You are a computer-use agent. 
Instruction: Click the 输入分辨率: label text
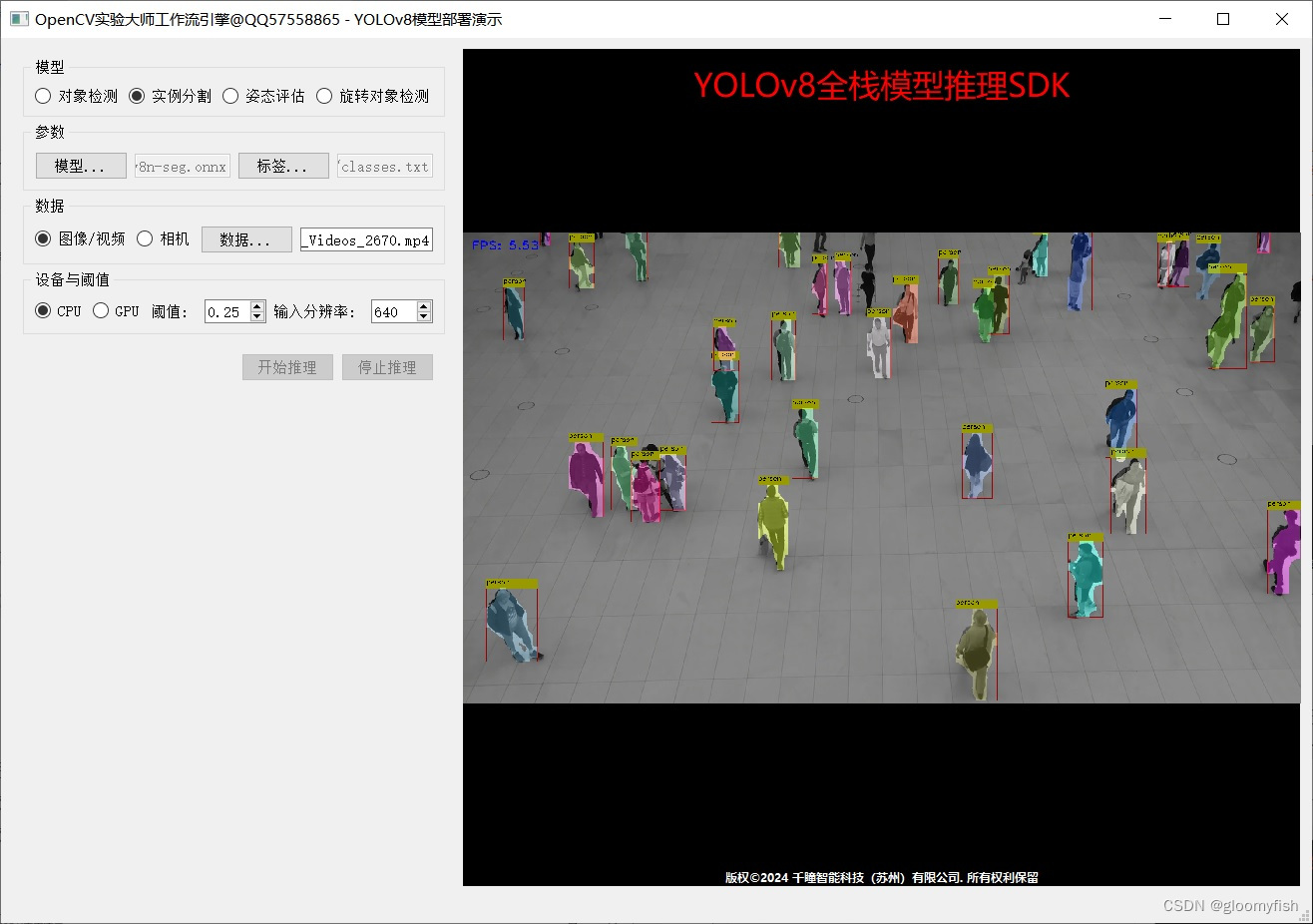pos(314,311)
